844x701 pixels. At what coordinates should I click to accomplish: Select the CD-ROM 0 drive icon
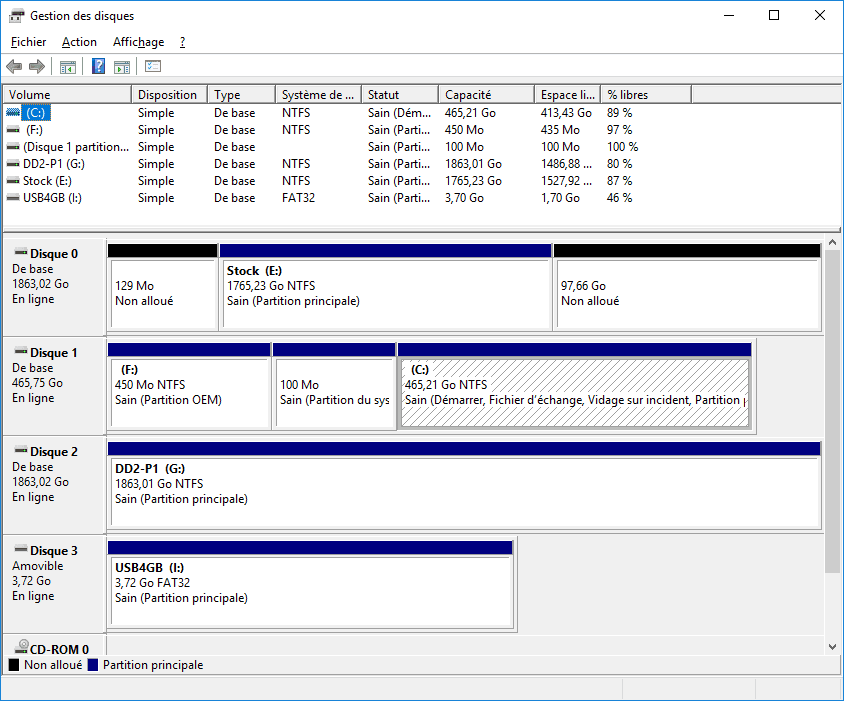tap(20, 649)
